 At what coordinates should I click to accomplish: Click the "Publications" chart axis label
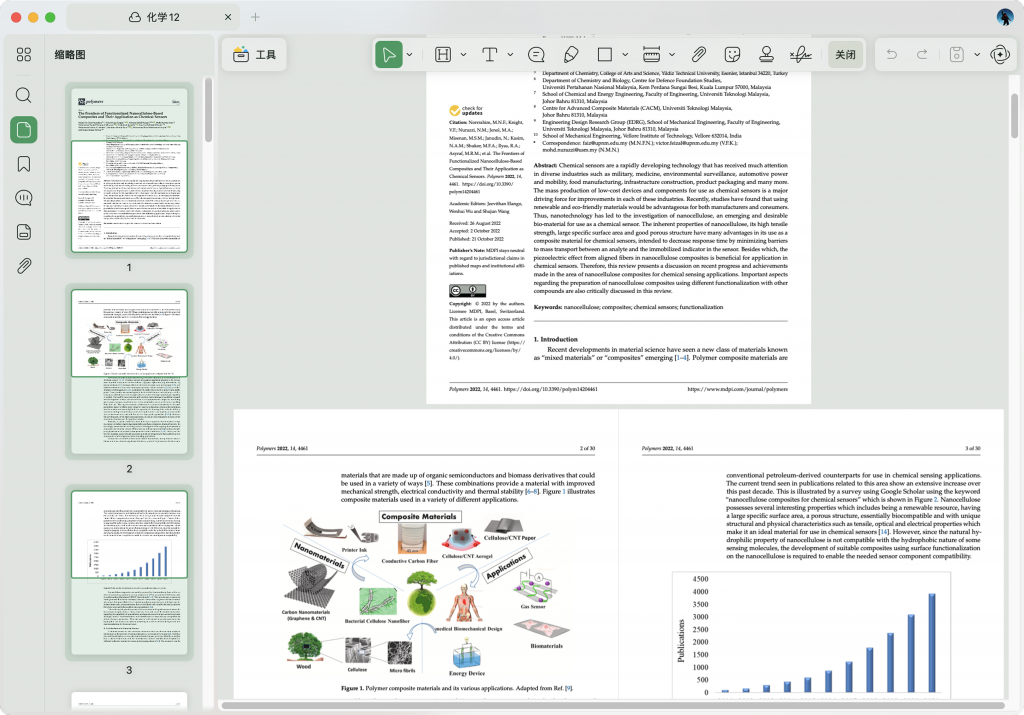tap(681, 641)
